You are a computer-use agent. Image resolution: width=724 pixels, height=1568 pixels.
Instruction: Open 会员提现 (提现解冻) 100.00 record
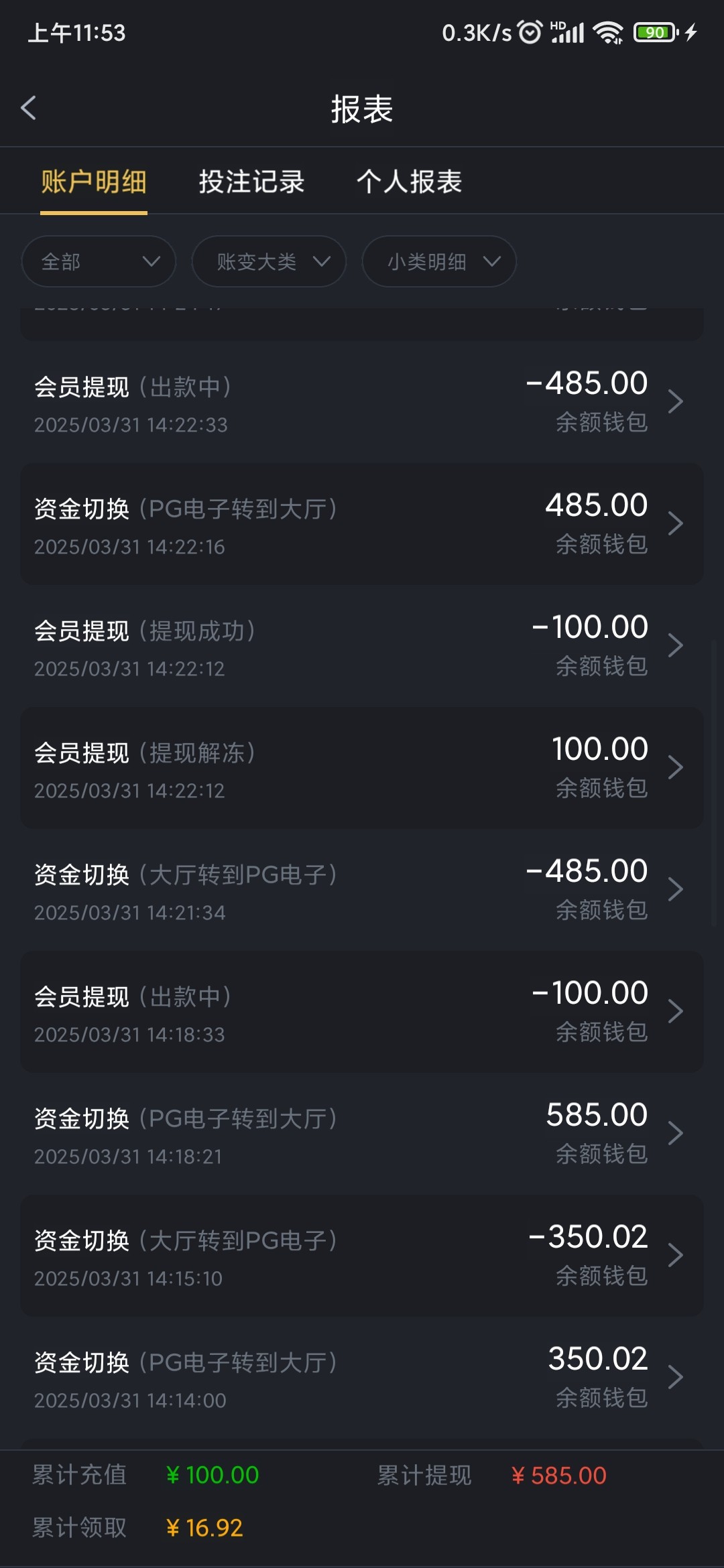[x=362, y=768]
